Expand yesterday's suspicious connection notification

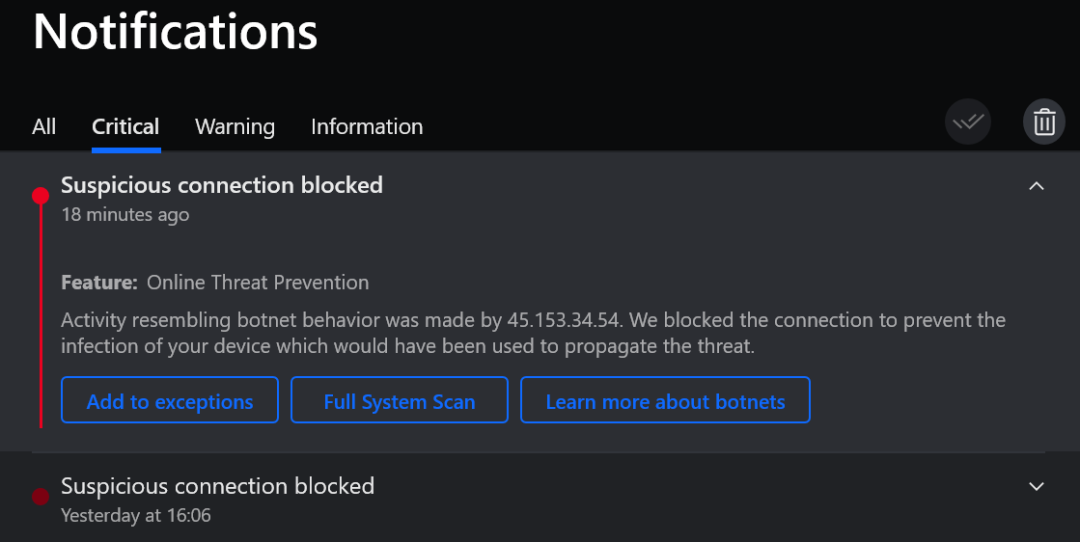(1037, 486)
